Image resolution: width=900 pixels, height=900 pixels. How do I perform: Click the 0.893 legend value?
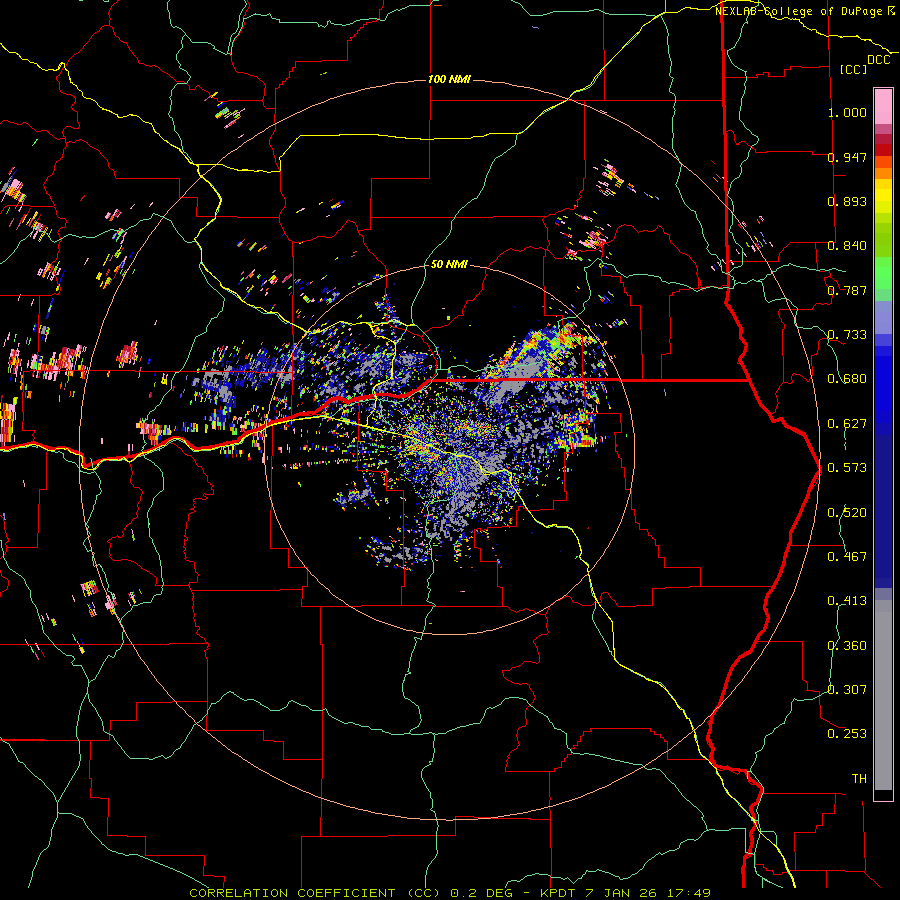click(847, 201)
